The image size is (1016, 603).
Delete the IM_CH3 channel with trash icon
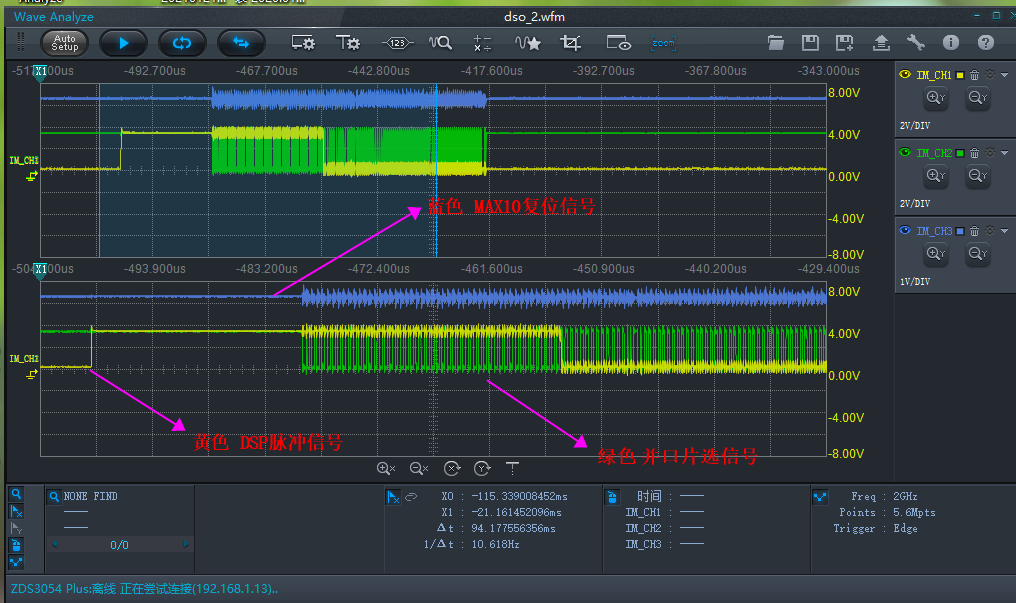pos(974,231)
